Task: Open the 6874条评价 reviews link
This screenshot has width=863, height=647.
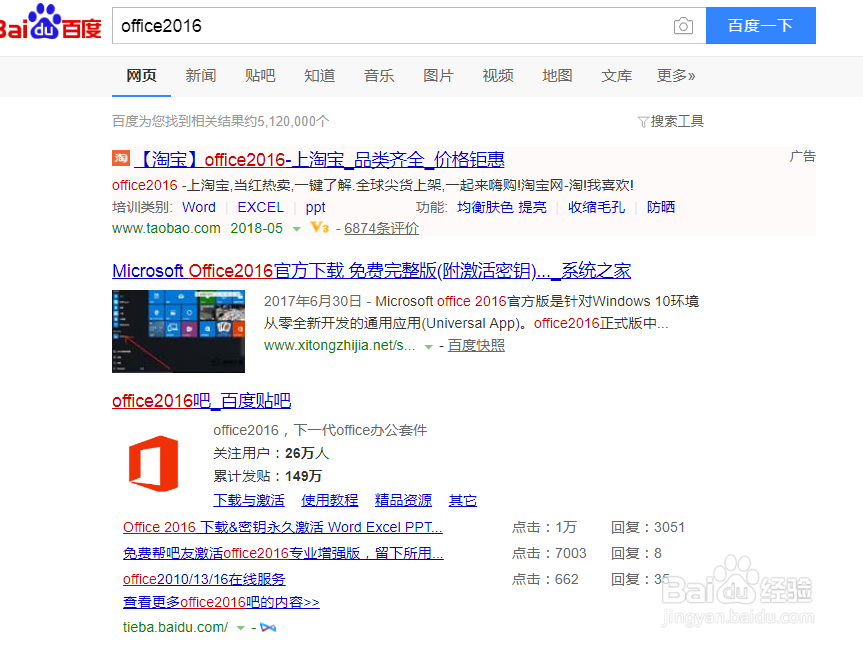Action: point(381,228)
